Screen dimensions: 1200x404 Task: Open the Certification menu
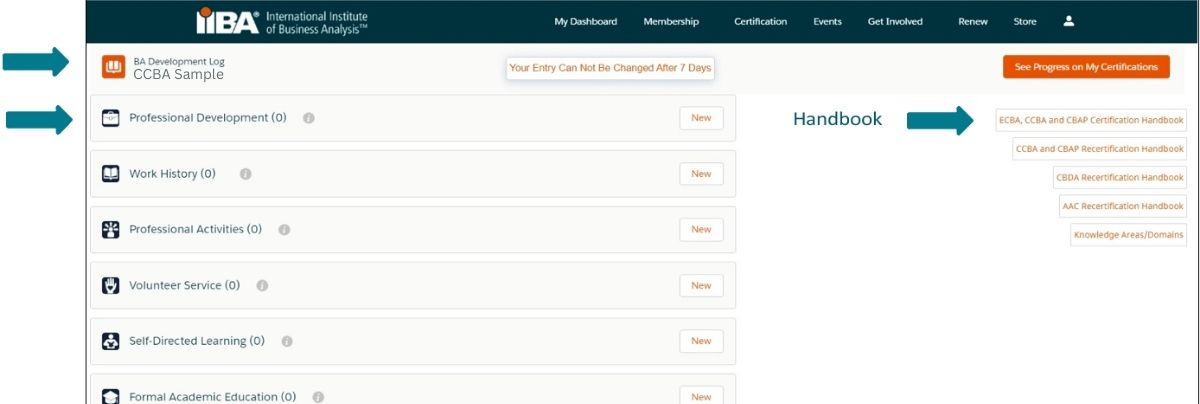click(760, 22)
